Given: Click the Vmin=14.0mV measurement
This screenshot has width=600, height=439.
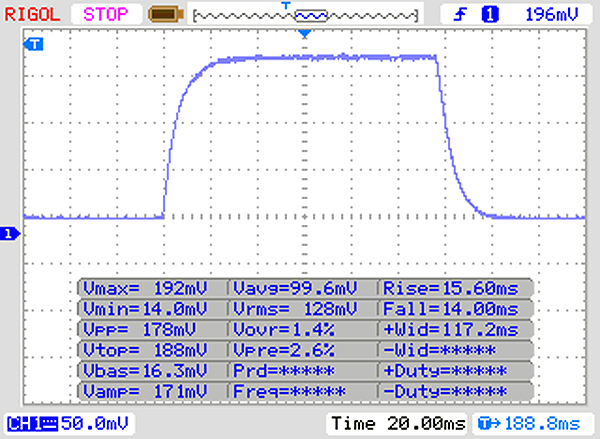Looking at the screenshot, I should point(145,309).
